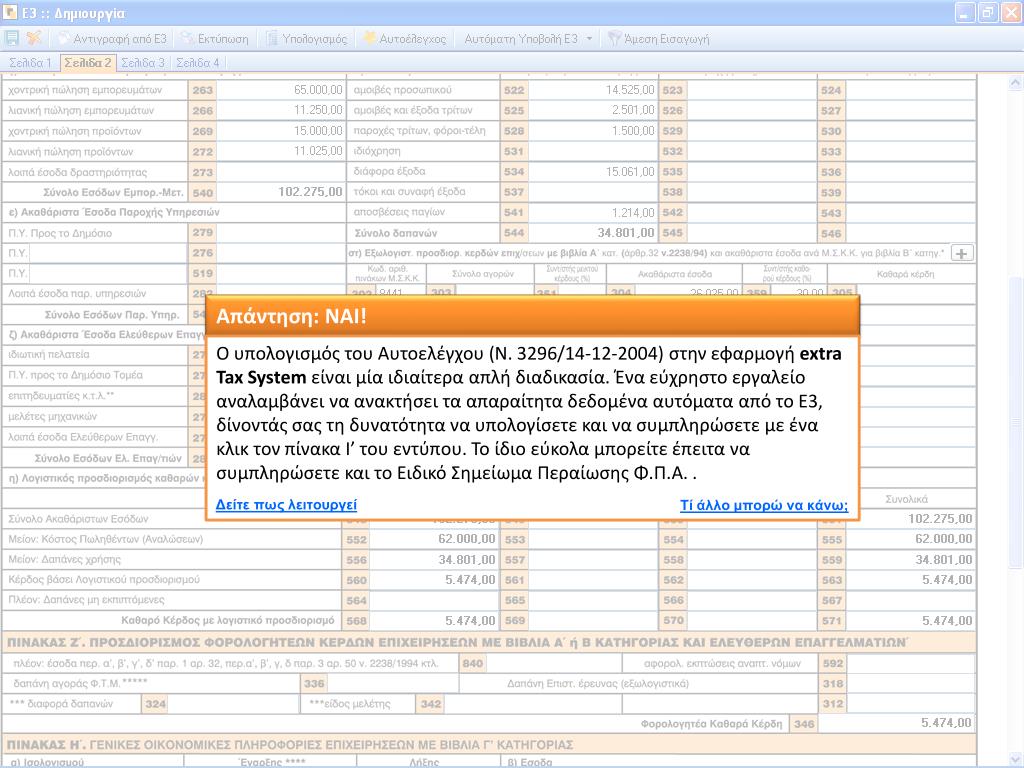This screenshot has height=768, width=1024.
Task: Click empty field 273 λοιπά έσοδα δραστηριότητας
Action: coord(281,172)
